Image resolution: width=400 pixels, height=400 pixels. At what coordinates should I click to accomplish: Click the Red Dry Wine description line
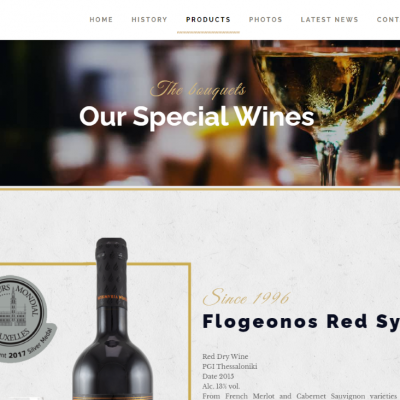225,356
